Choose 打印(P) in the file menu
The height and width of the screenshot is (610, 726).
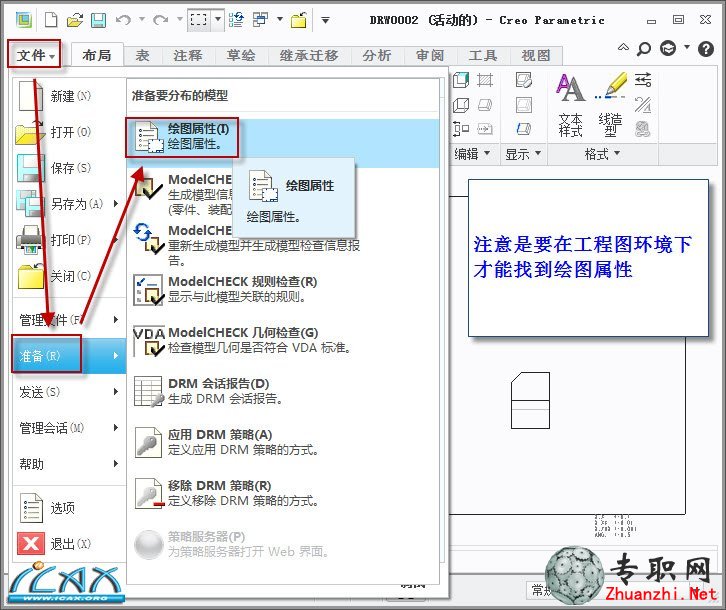coord(69,240)
